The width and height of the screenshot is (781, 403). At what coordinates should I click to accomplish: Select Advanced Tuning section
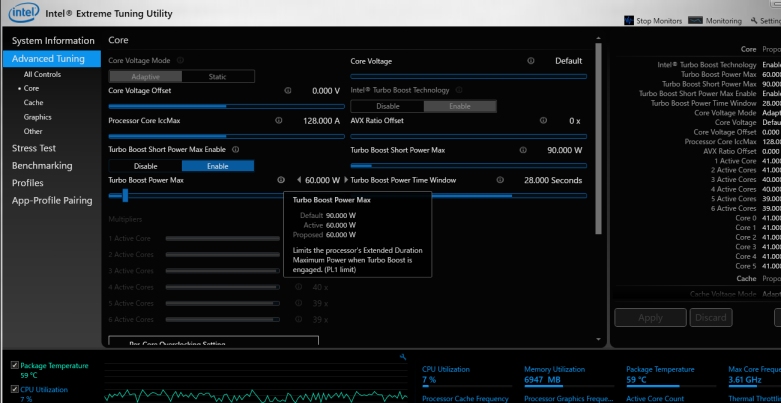(52, 59)
